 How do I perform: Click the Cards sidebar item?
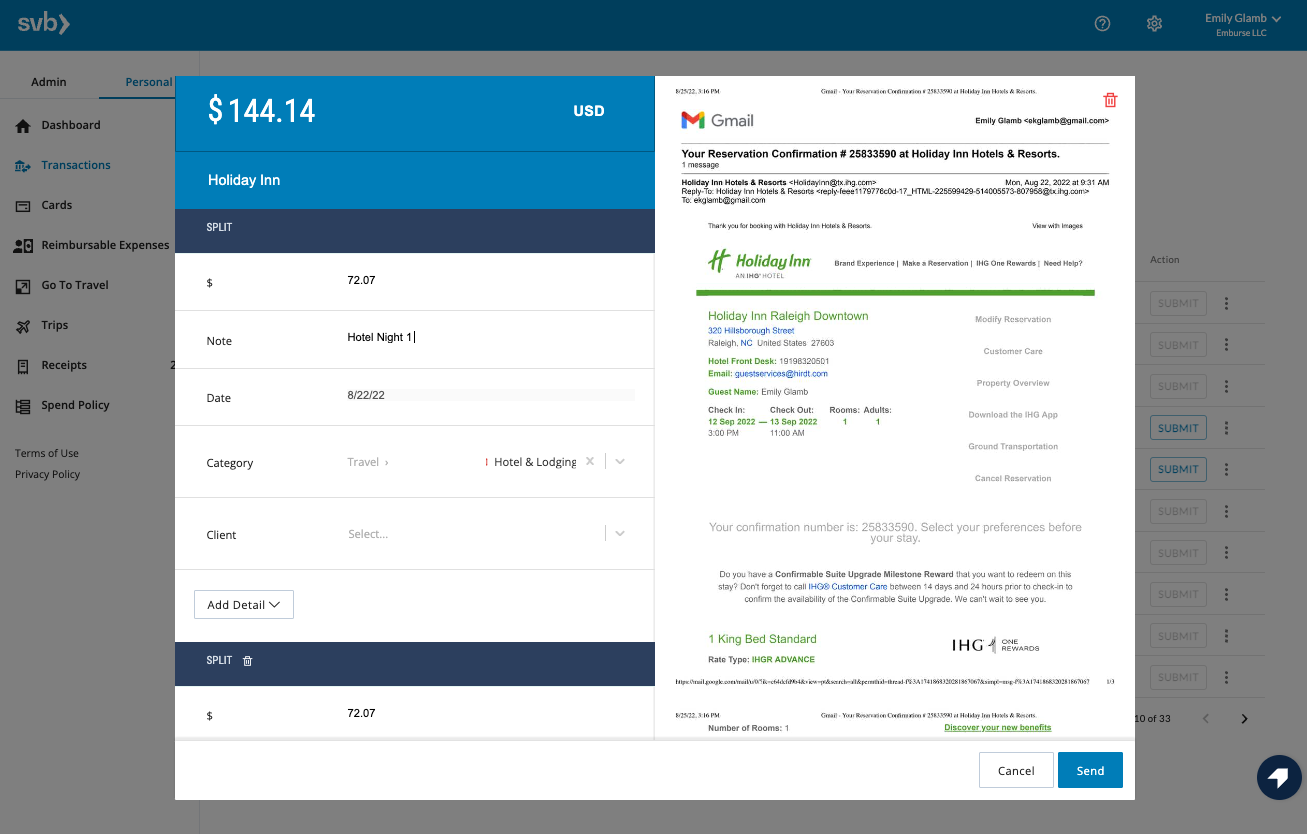pyautogui.click(x=56, y=205)
